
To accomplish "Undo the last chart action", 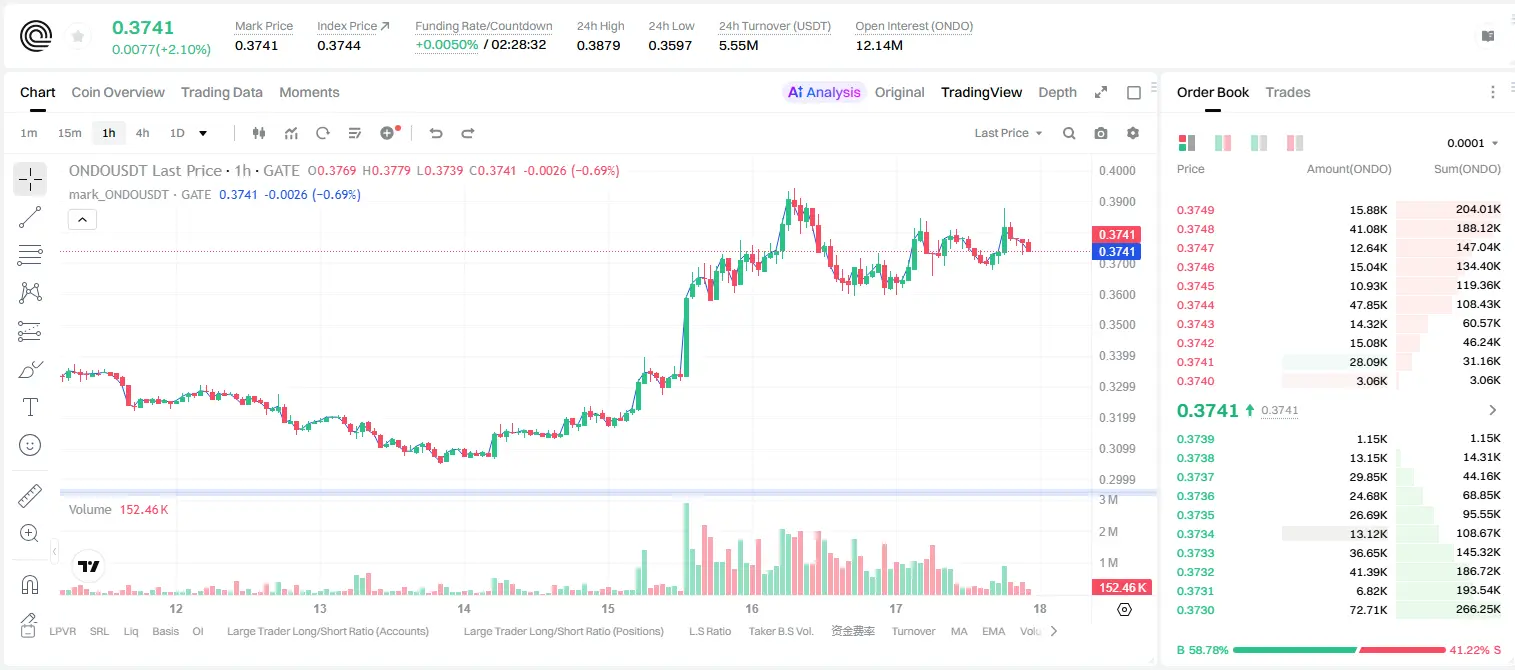I will [x=435, y=133].
